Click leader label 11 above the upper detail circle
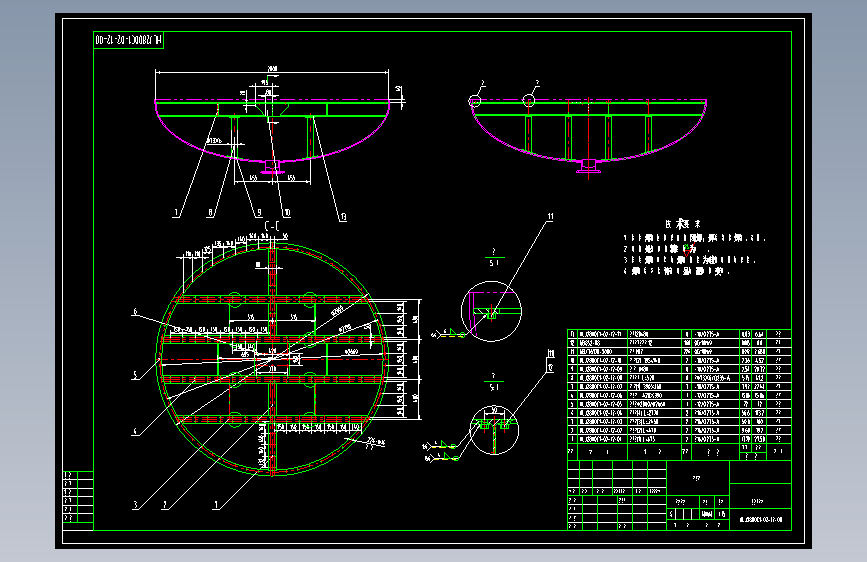The height and width of the screenshot is (562, 867). pyautogui.click(x=550, y=217)
